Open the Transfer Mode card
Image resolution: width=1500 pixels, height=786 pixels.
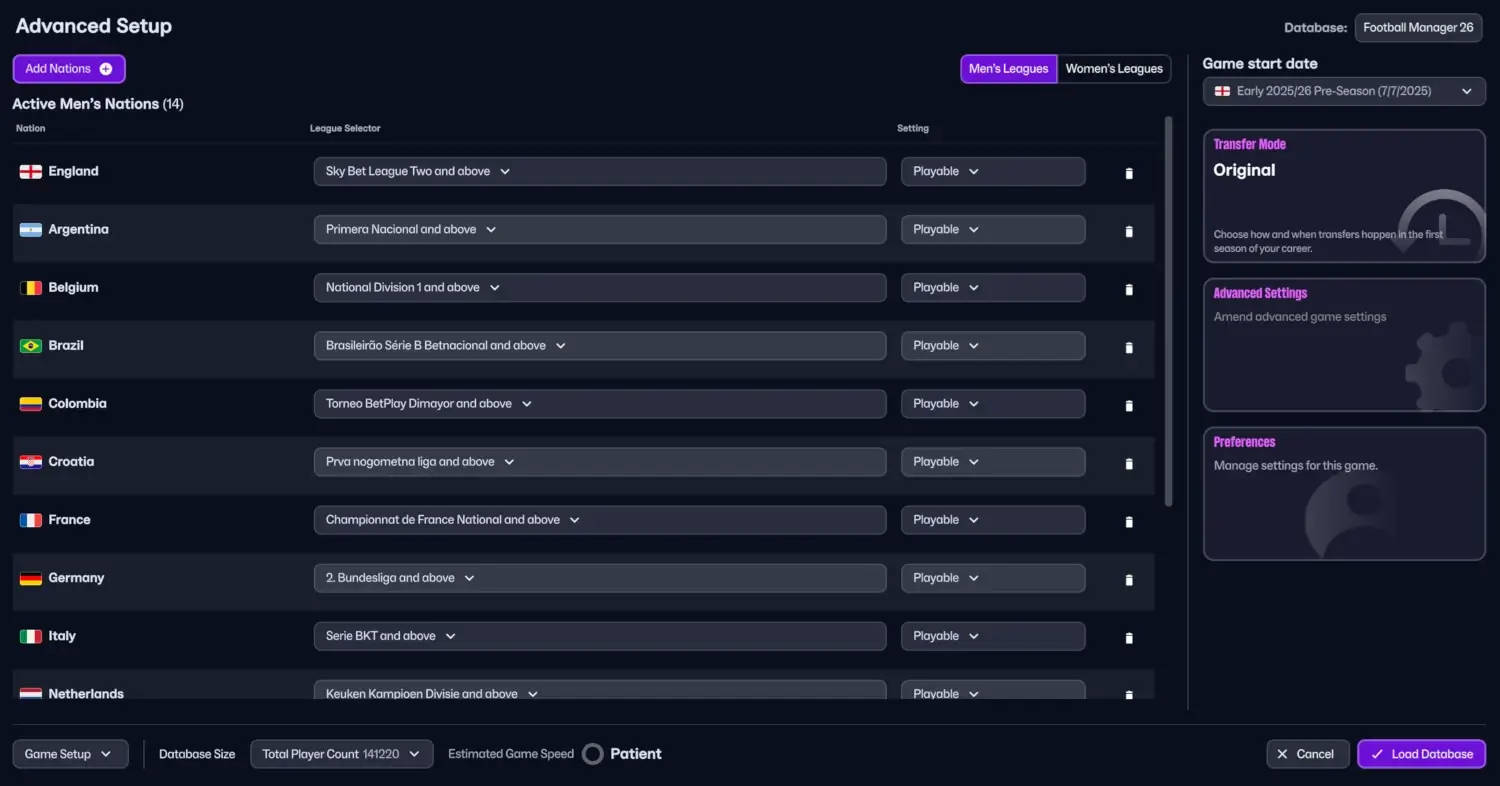coord(1344,196)
